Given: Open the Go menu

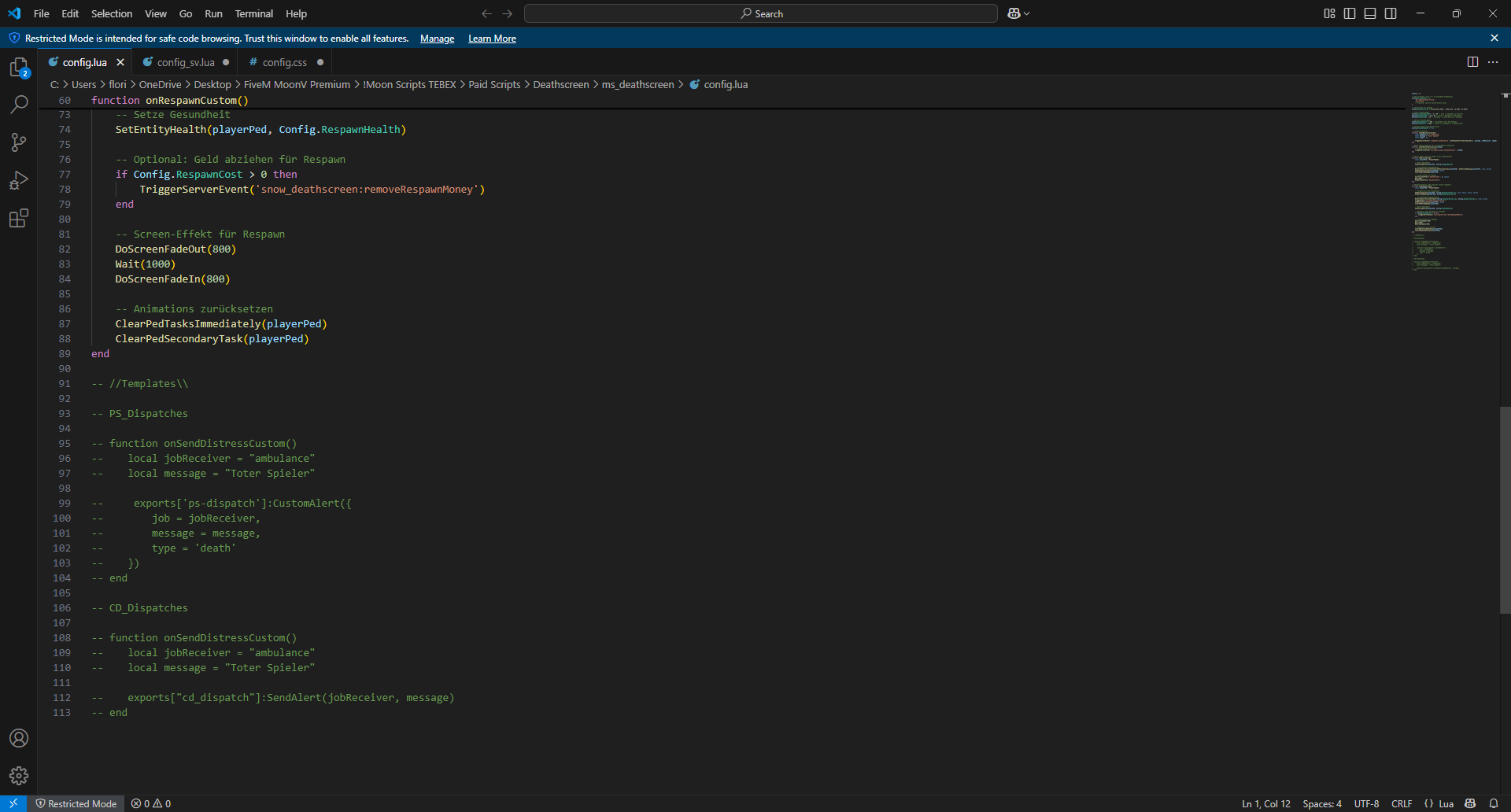Looking at the screenshot, I should click(186, 13).
